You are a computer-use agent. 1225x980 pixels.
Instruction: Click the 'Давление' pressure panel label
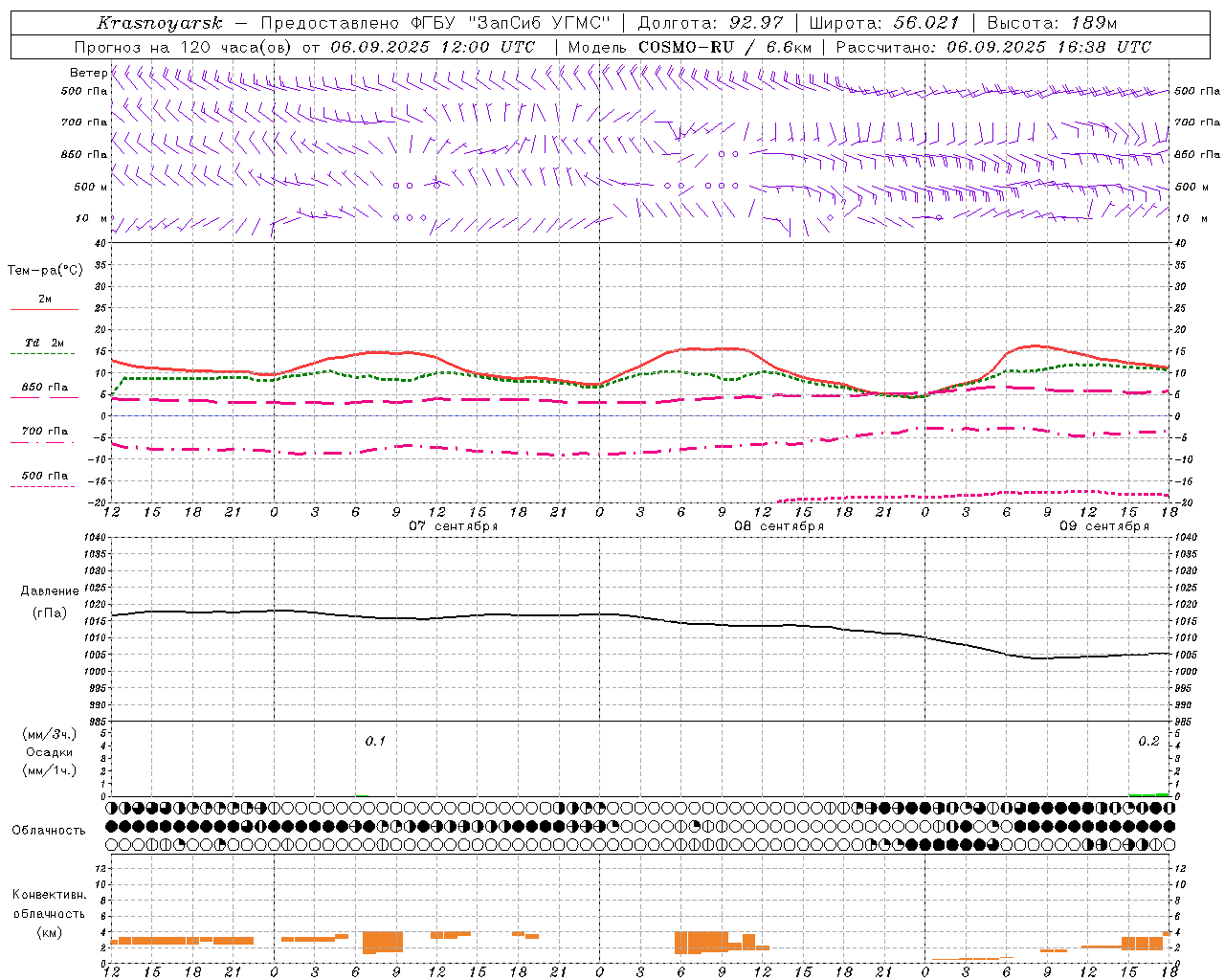click(x=50, y=591)
